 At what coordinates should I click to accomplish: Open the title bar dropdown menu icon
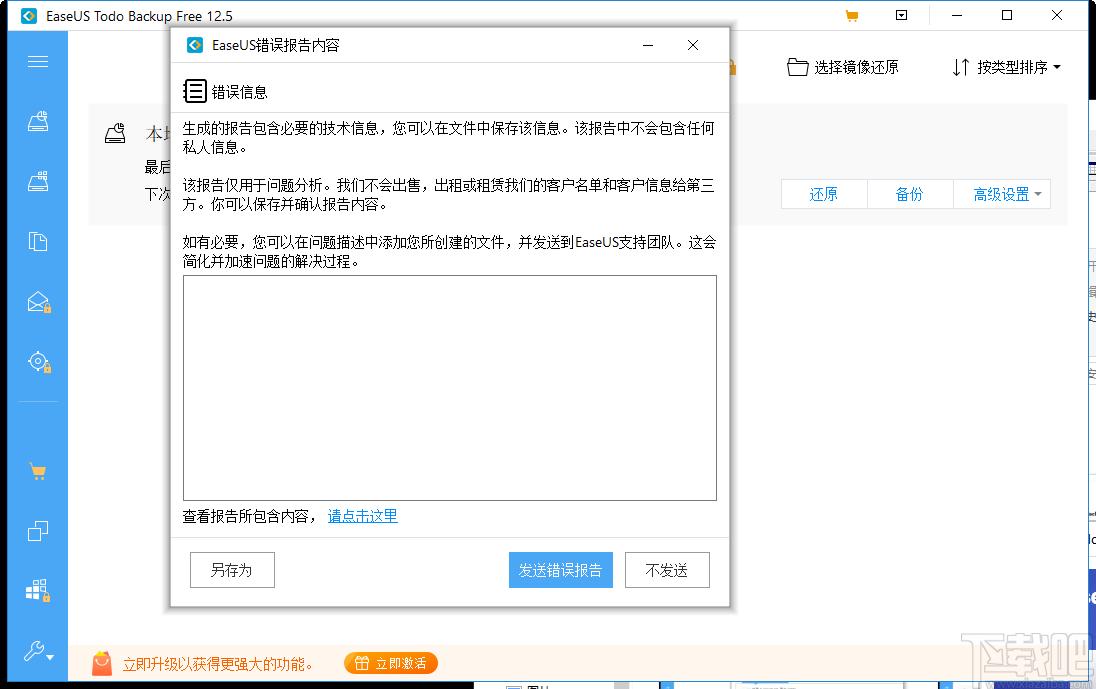tap(902, 15)
